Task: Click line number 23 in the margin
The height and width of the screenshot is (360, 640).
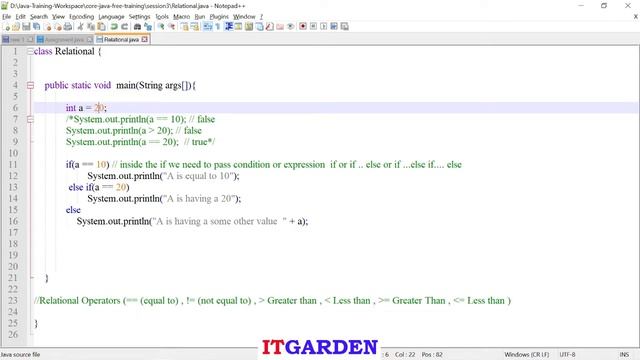Action: pos(13,300)
